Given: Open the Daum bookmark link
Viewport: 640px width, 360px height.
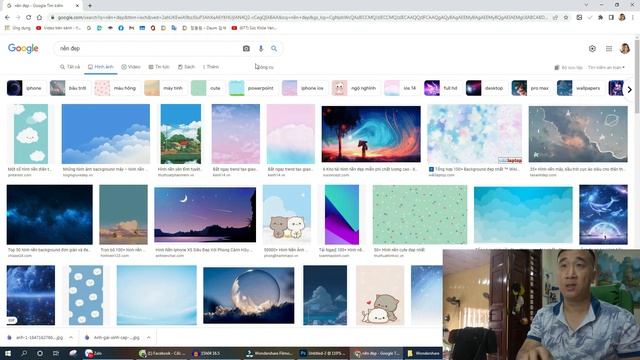Looking at the screenshot, I should pyautogui.click(x=204, y=28).
